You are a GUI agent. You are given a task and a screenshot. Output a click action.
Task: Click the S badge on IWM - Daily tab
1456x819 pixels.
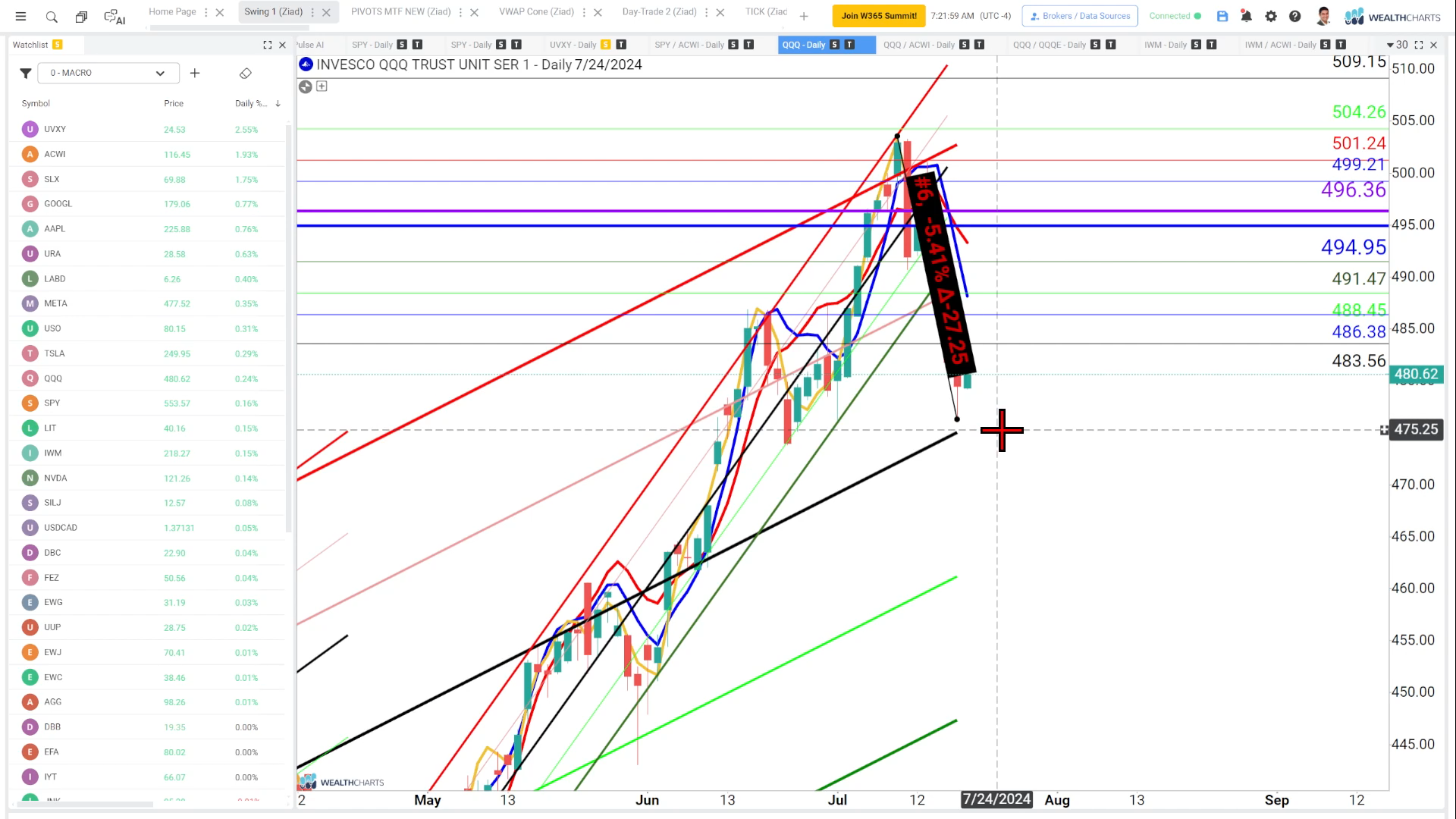1196,45
